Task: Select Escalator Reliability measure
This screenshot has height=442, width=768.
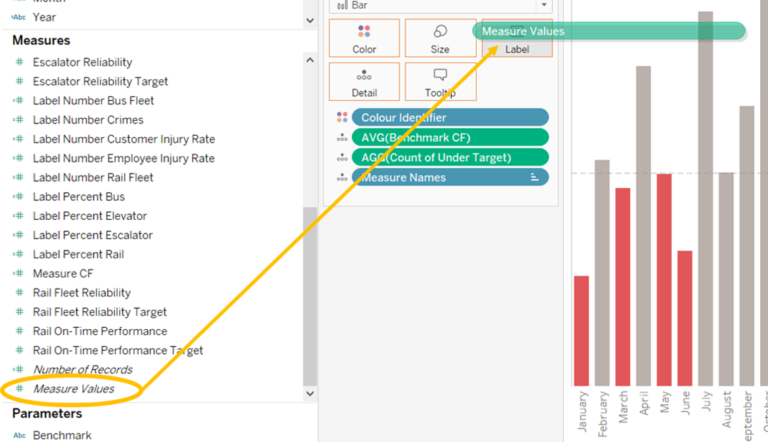Action: [82, 62]
